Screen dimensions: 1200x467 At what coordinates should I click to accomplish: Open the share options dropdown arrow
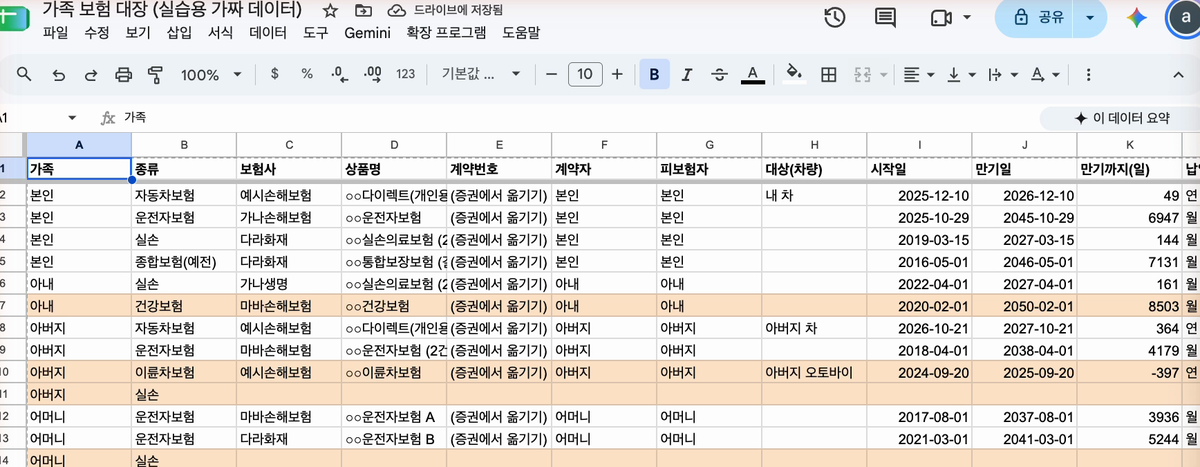tap(1090, 18)
